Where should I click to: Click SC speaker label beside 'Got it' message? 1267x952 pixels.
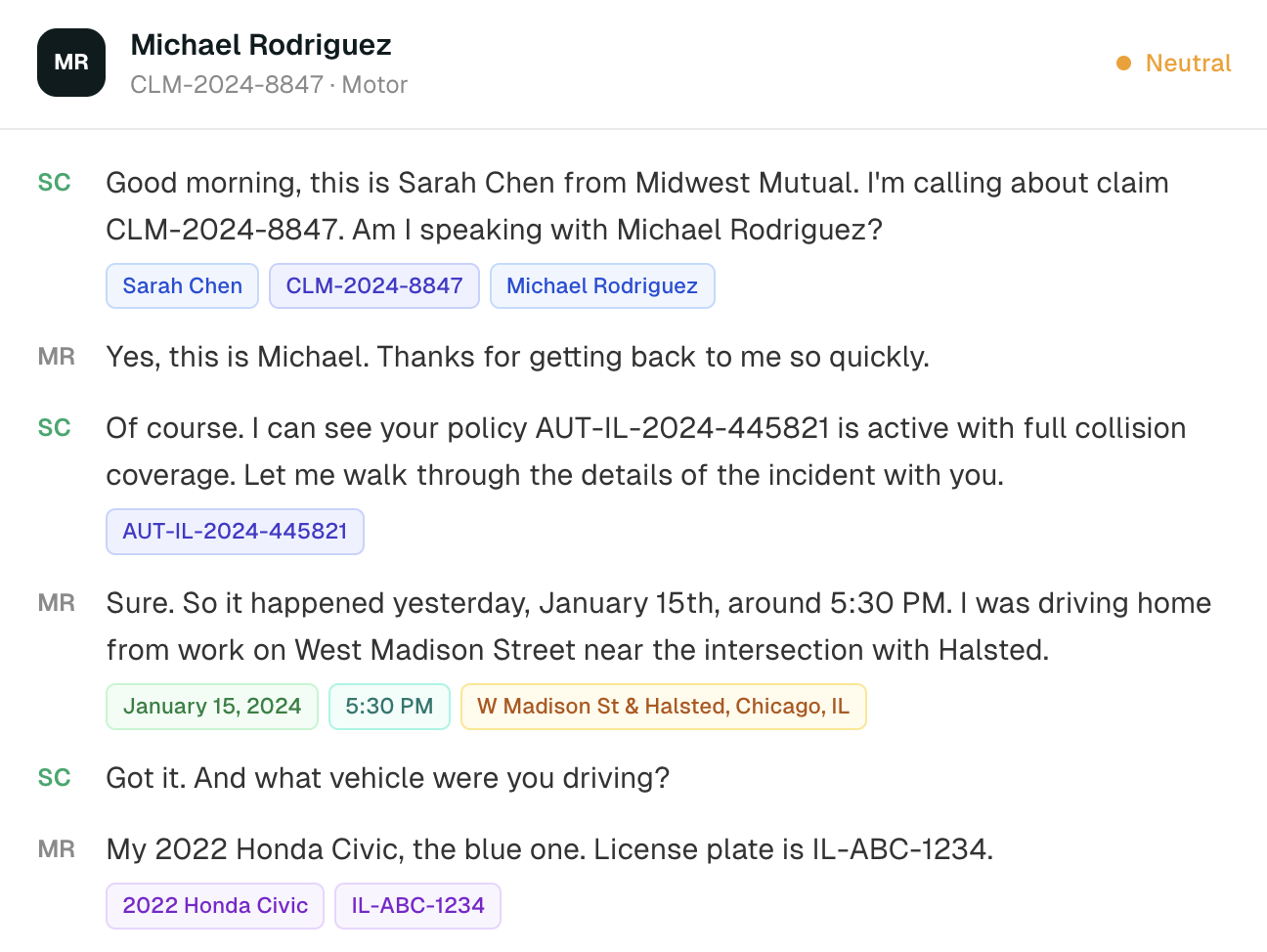coord(55,778)
